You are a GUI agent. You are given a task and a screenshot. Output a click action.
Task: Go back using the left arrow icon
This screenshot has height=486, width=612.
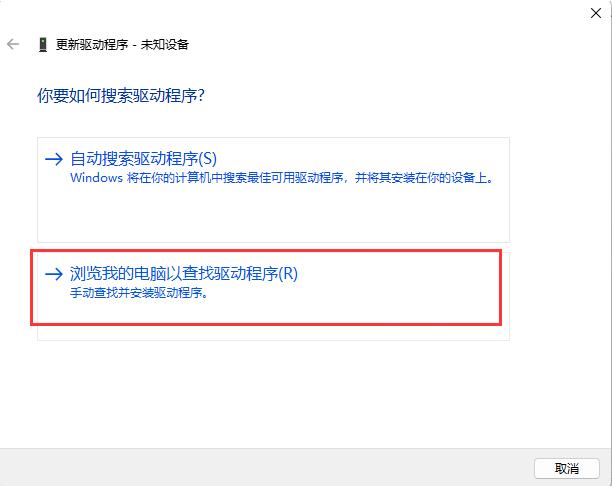pyautogui.click(x=13, y=44)
